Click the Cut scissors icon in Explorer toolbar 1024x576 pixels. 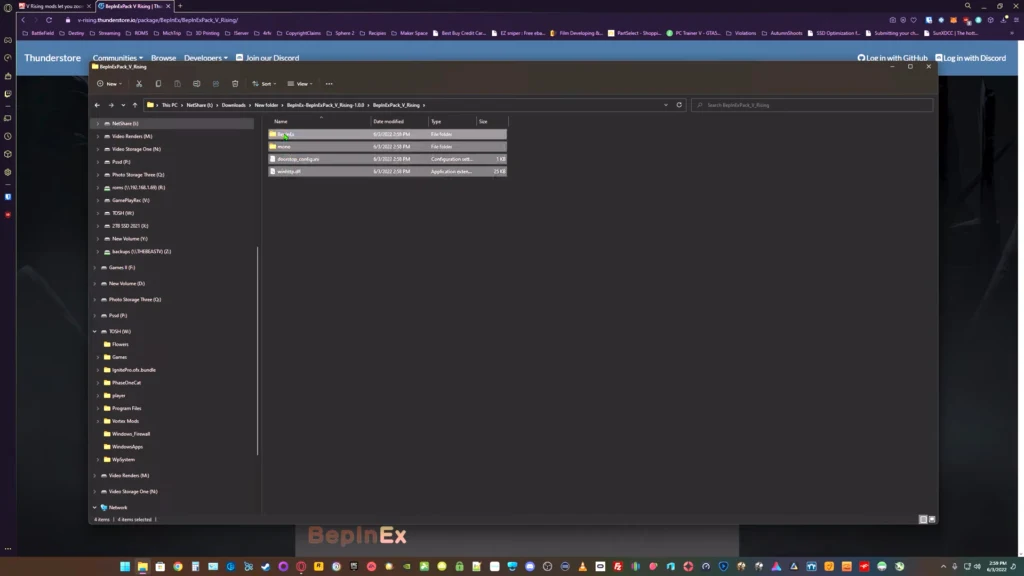139,84
